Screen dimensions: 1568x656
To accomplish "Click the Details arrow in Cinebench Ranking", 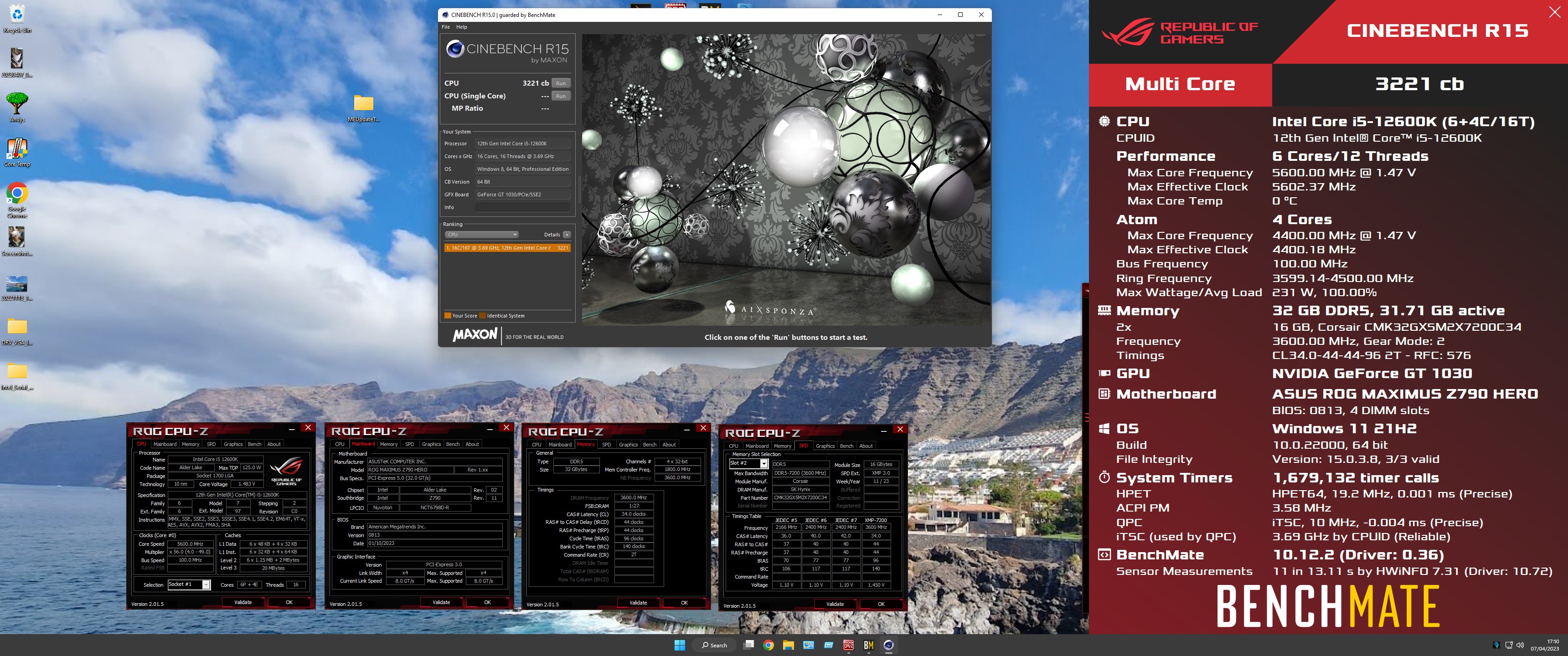I will click(567, 234).
